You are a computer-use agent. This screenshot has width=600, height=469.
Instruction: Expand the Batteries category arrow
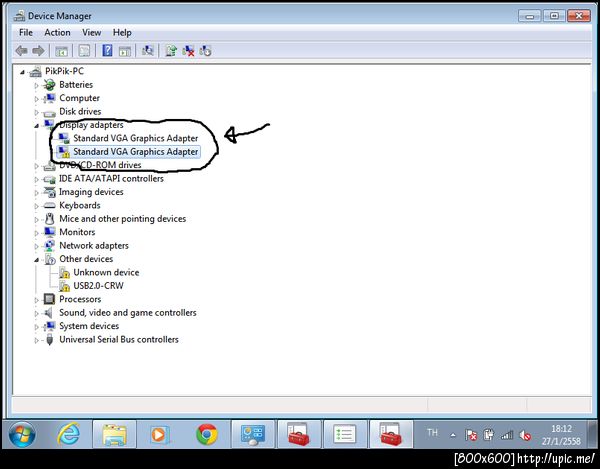pyautogui.click(x=36, y=85)
